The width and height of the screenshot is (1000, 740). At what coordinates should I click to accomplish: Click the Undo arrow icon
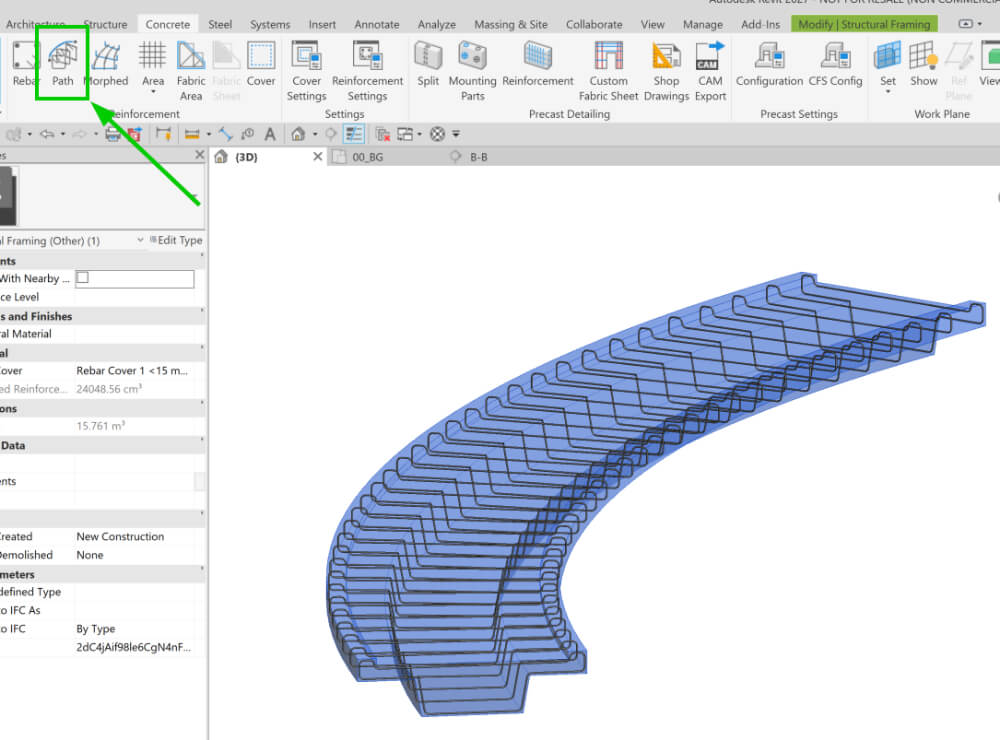tap(47, 134)
